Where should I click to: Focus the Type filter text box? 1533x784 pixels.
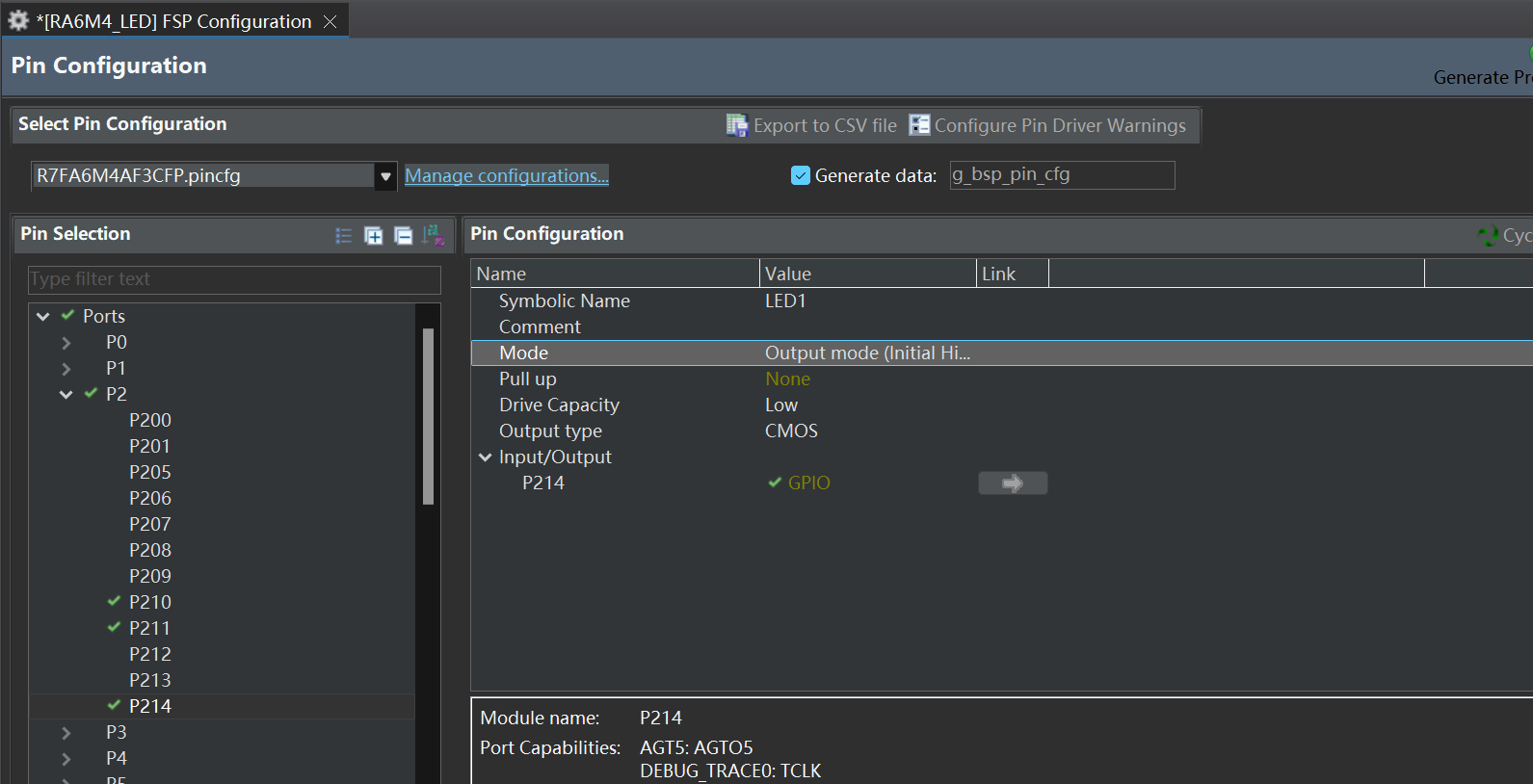(x=234, y=279)
